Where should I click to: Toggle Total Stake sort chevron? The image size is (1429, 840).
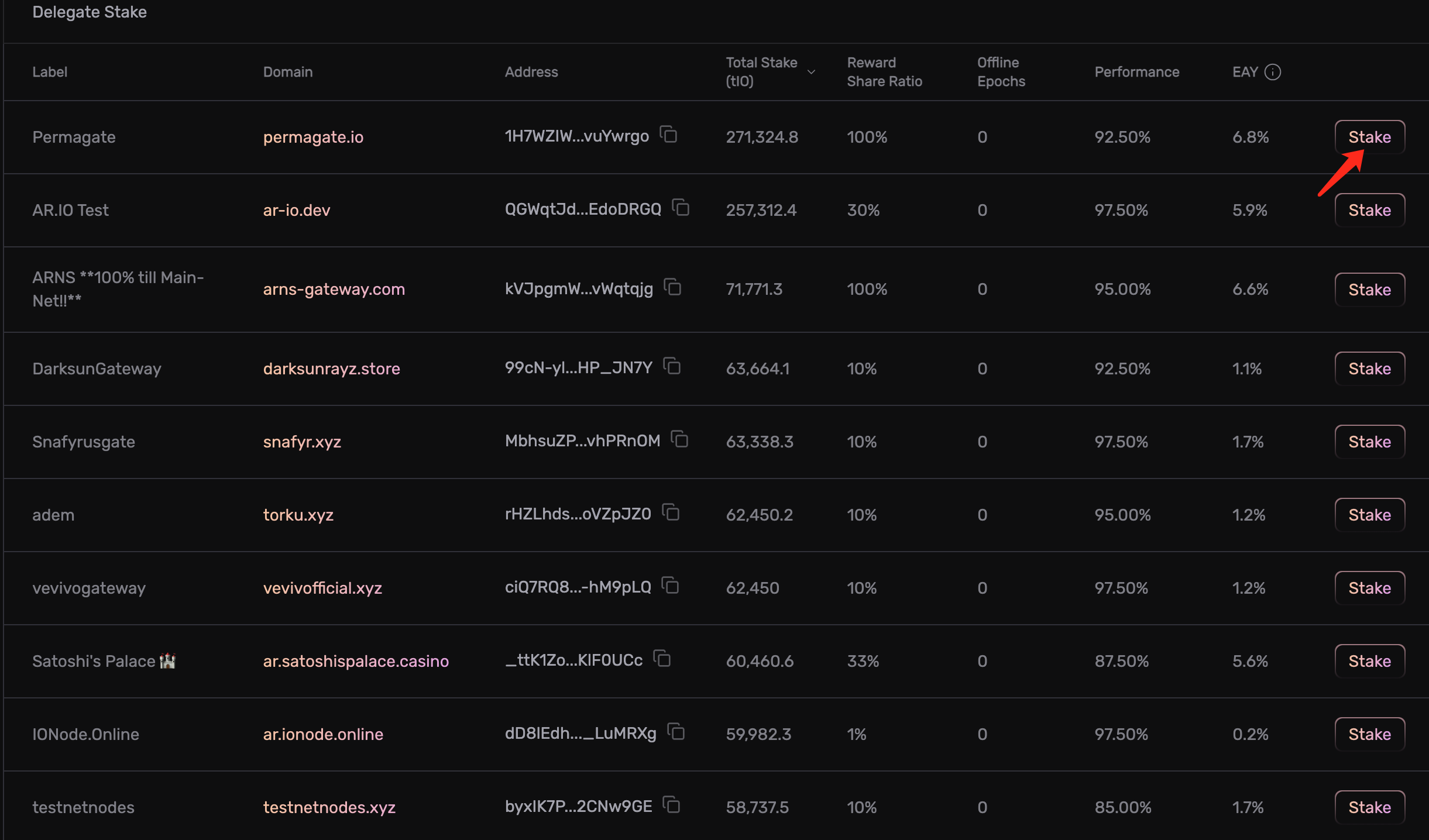(x=811, y=72)
